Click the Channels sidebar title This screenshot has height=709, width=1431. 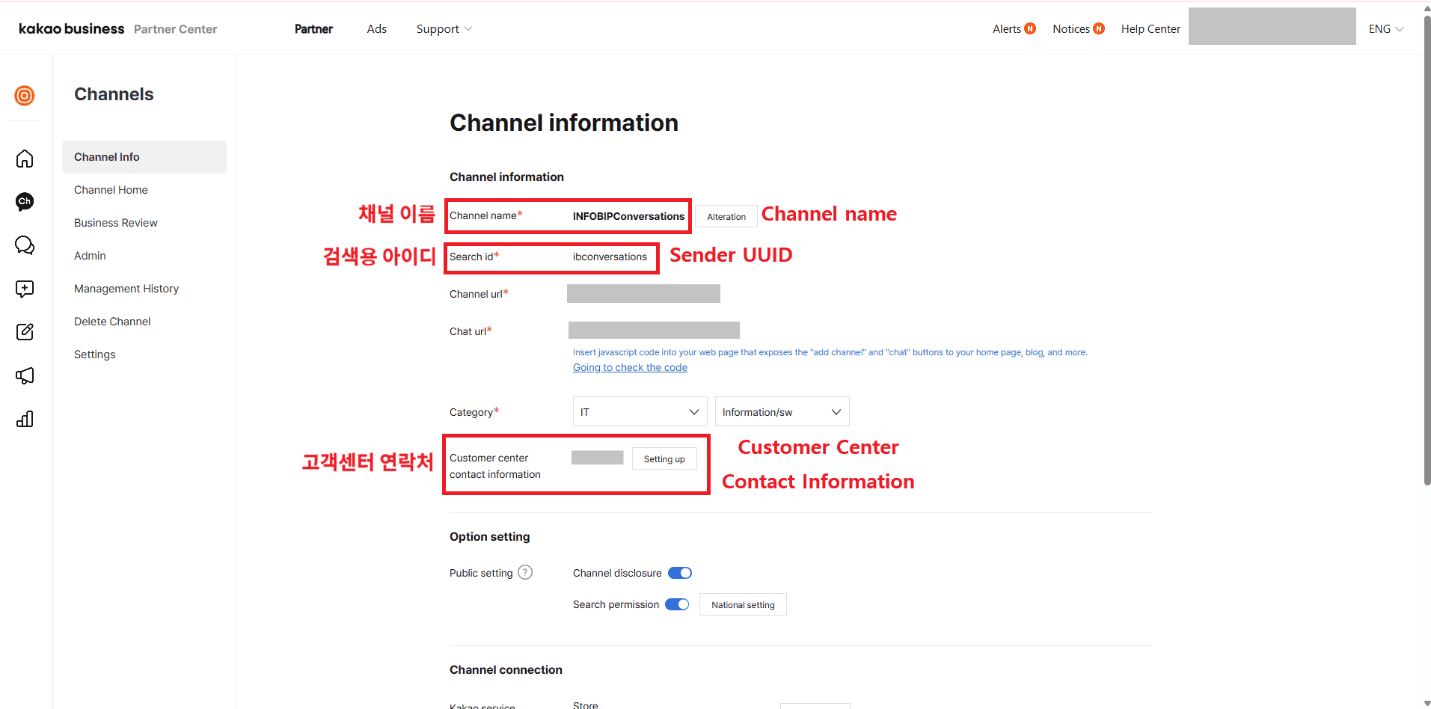[x=114, y=94]
